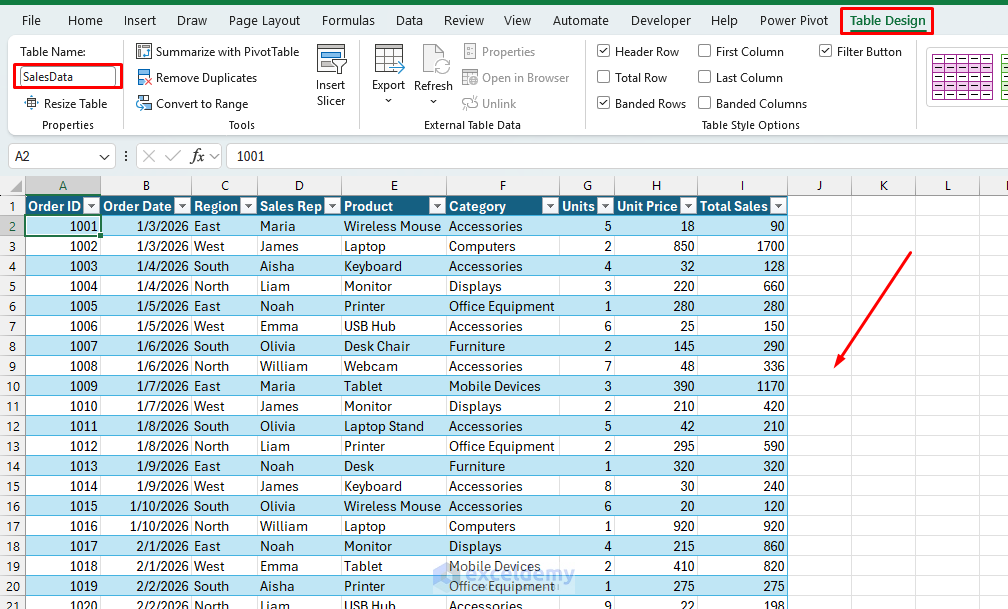1008x609 pixels.
Task: Click Insert Slicer icon
Action: [x=331, y=59]
